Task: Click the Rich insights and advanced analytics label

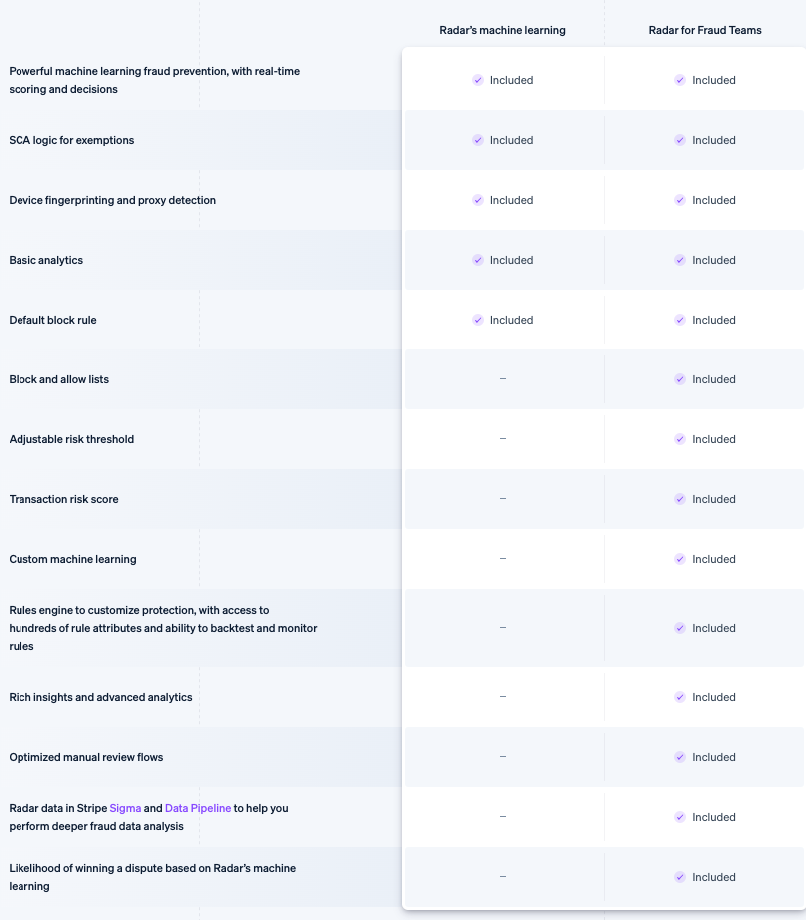Action: coord(101,697)
